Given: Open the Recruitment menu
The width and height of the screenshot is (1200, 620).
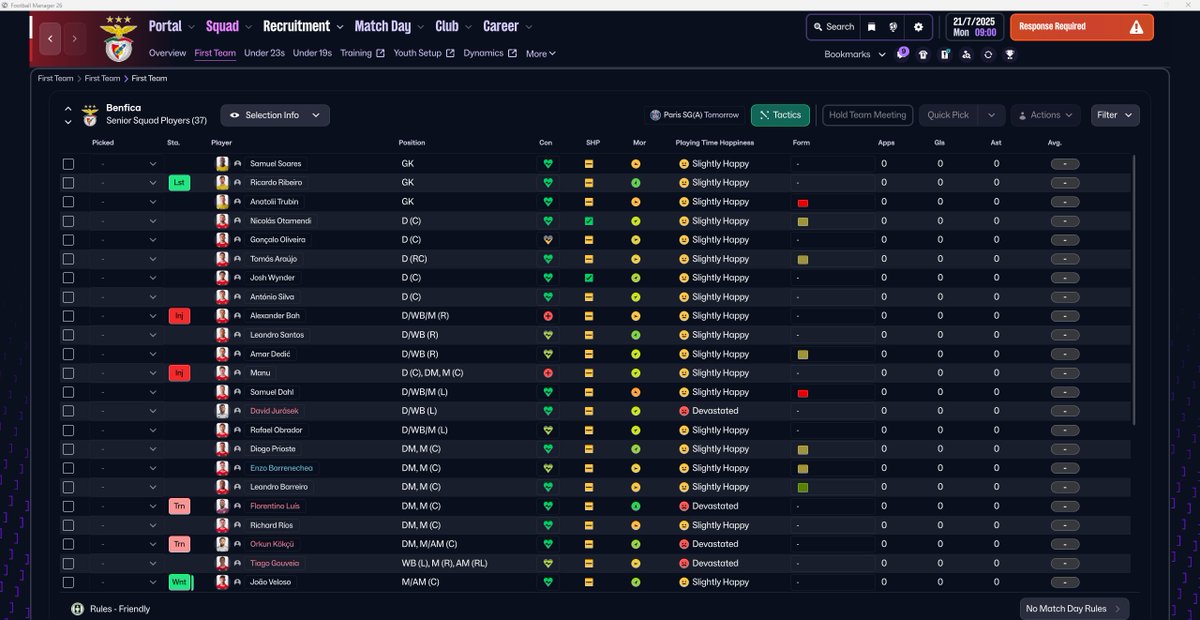Looking at the screenshot, I should pos(303,27).
